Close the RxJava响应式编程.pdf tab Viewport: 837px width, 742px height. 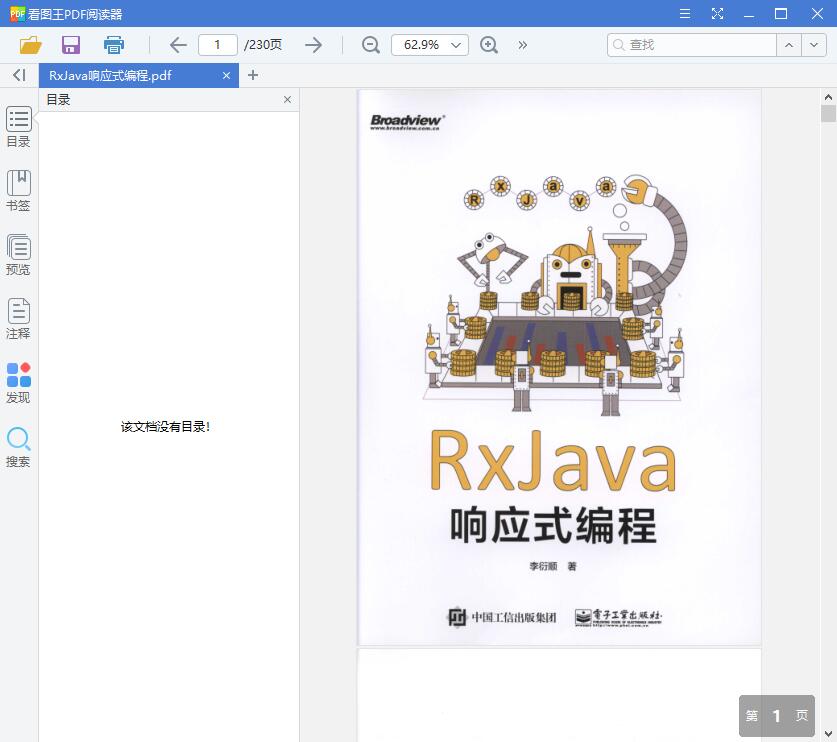pos(226,76)
